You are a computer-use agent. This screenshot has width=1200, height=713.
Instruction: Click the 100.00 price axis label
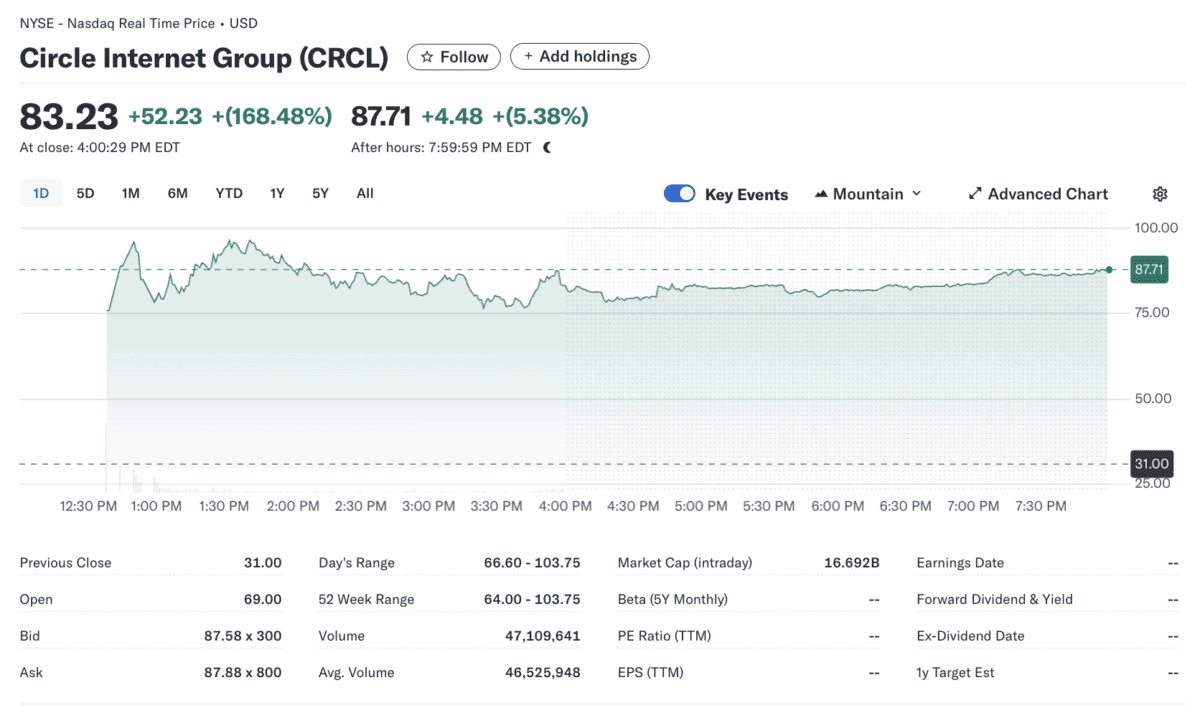coord(1157,228)
